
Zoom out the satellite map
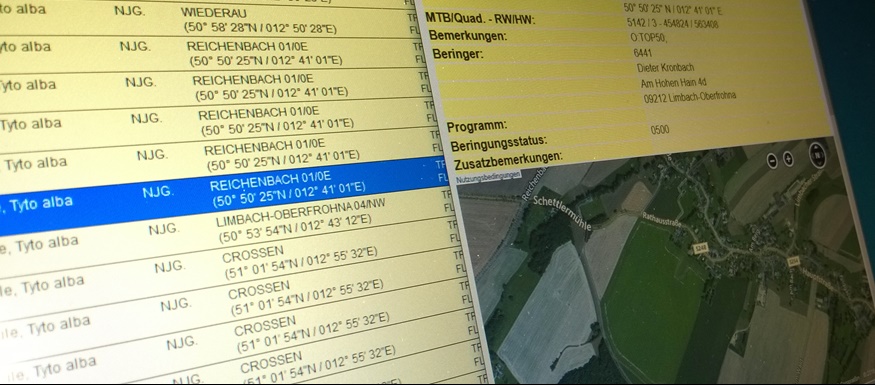[x=772, y=161]
